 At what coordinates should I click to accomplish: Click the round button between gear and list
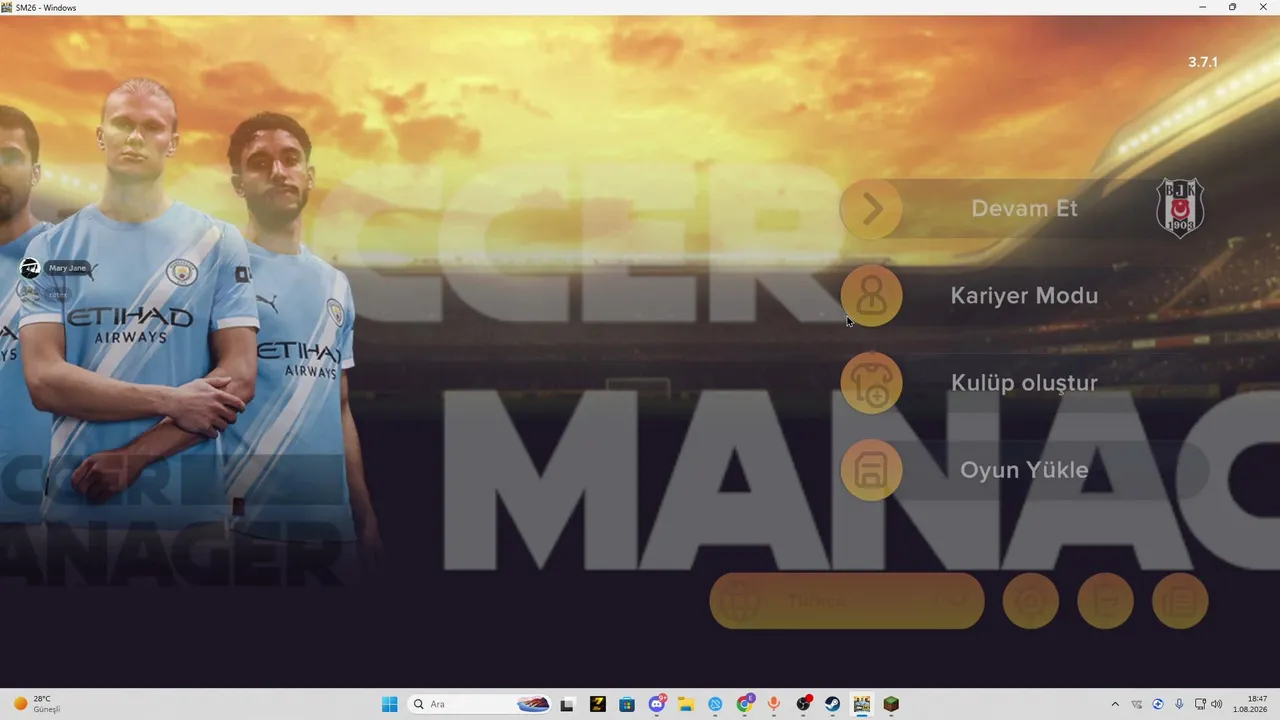1105,601
